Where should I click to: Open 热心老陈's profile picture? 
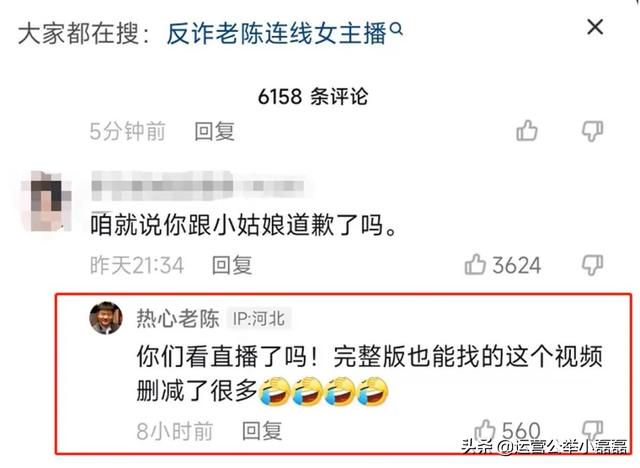106,318
